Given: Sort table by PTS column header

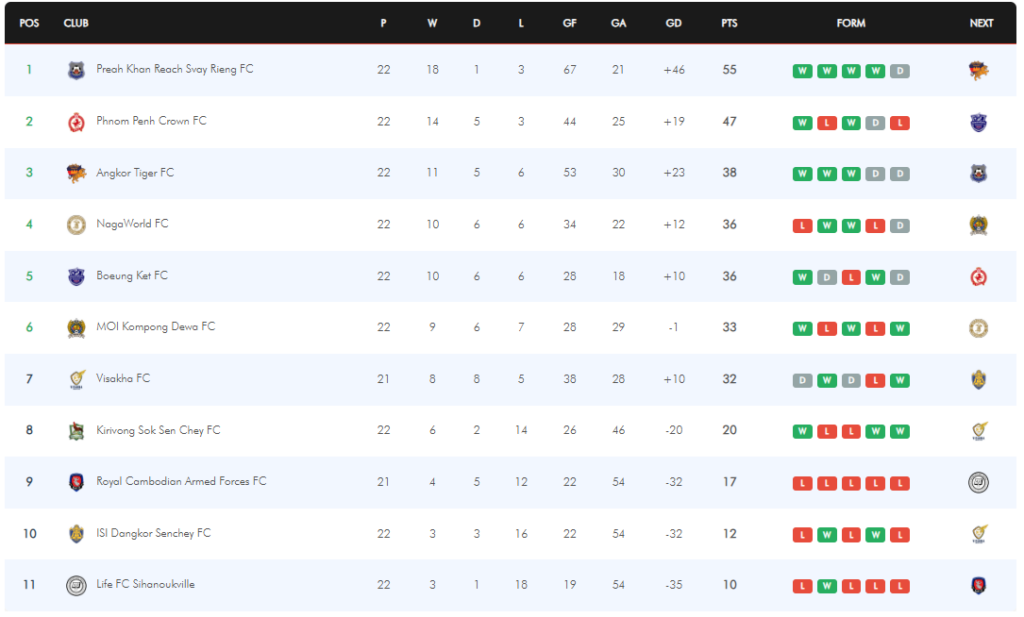Looking at the screenshot, I should pyautogui.click(x=729, y=23).
